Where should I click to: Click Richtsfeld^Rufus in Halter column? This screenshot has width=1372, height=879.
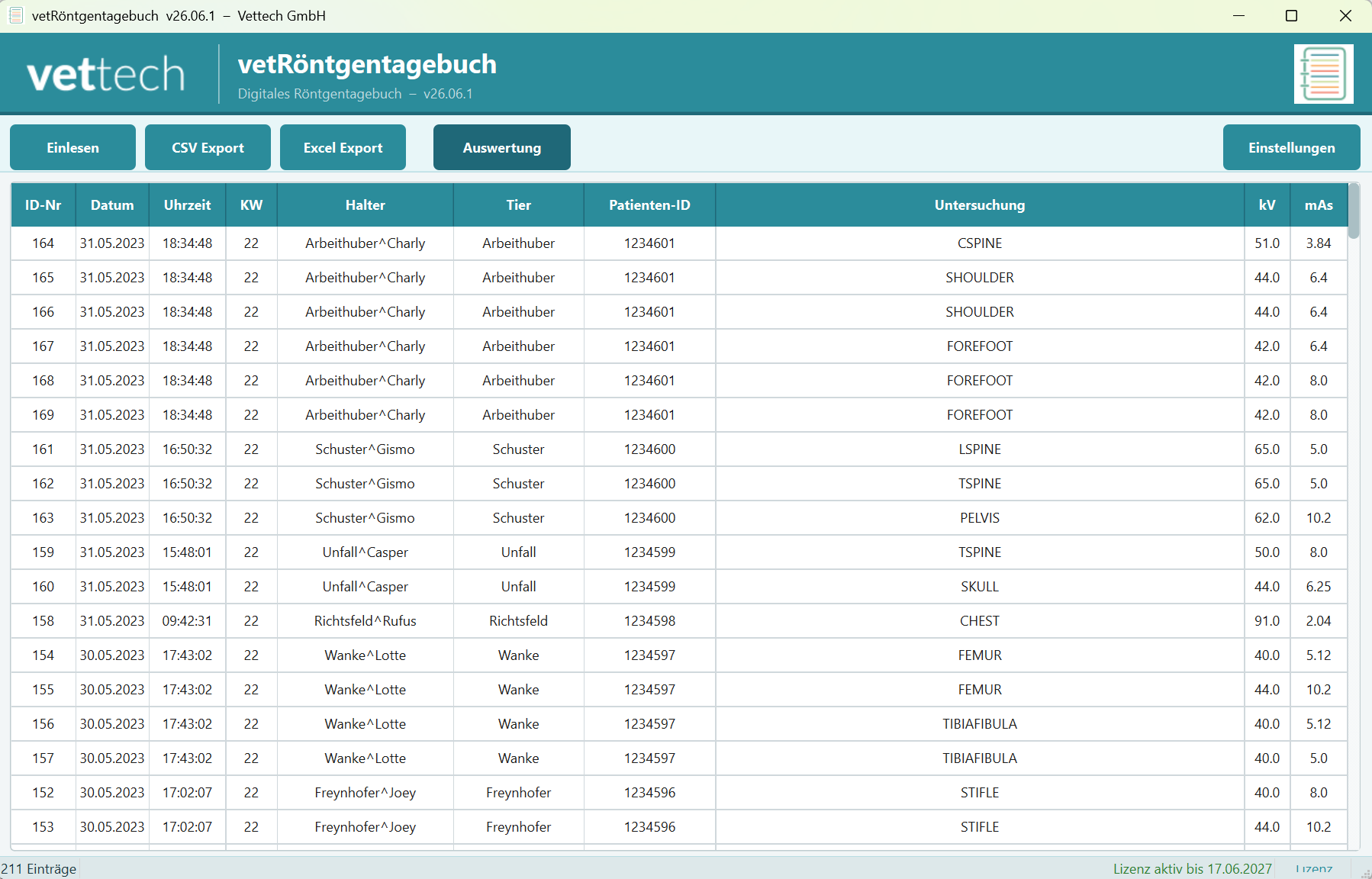[x=366, y=621]
